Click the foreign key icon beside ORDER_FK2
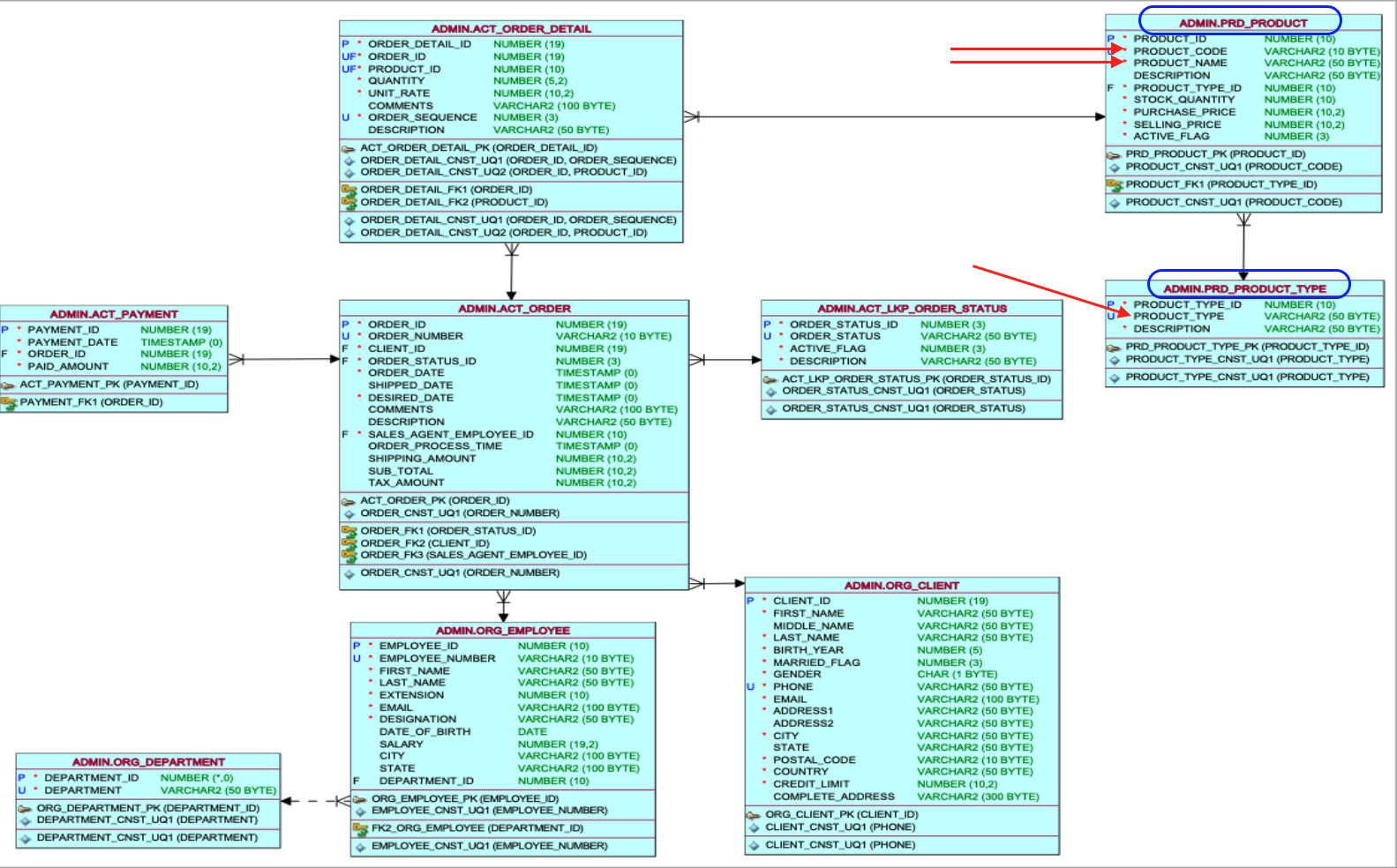Viewport: 1397px width, 868px height. [349, 543]
